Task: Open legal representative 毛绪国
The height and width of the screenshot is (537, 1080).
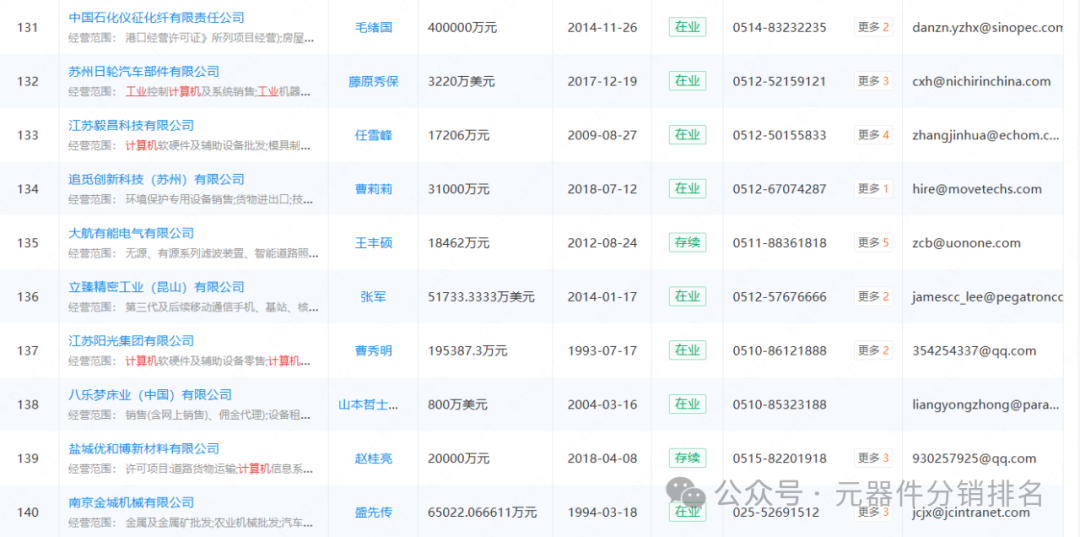Action: pos(373,28)
